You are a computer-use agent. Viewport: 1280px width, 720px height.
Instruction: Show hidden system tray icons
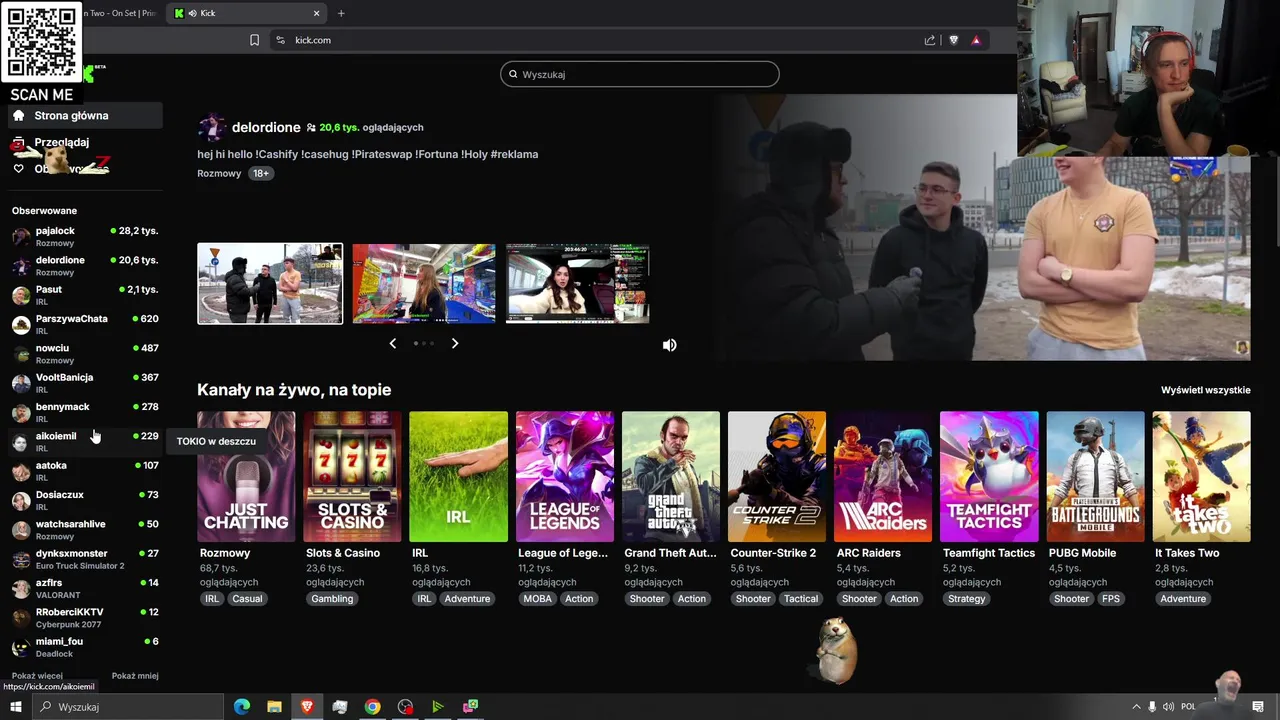tap(1136, 707)
